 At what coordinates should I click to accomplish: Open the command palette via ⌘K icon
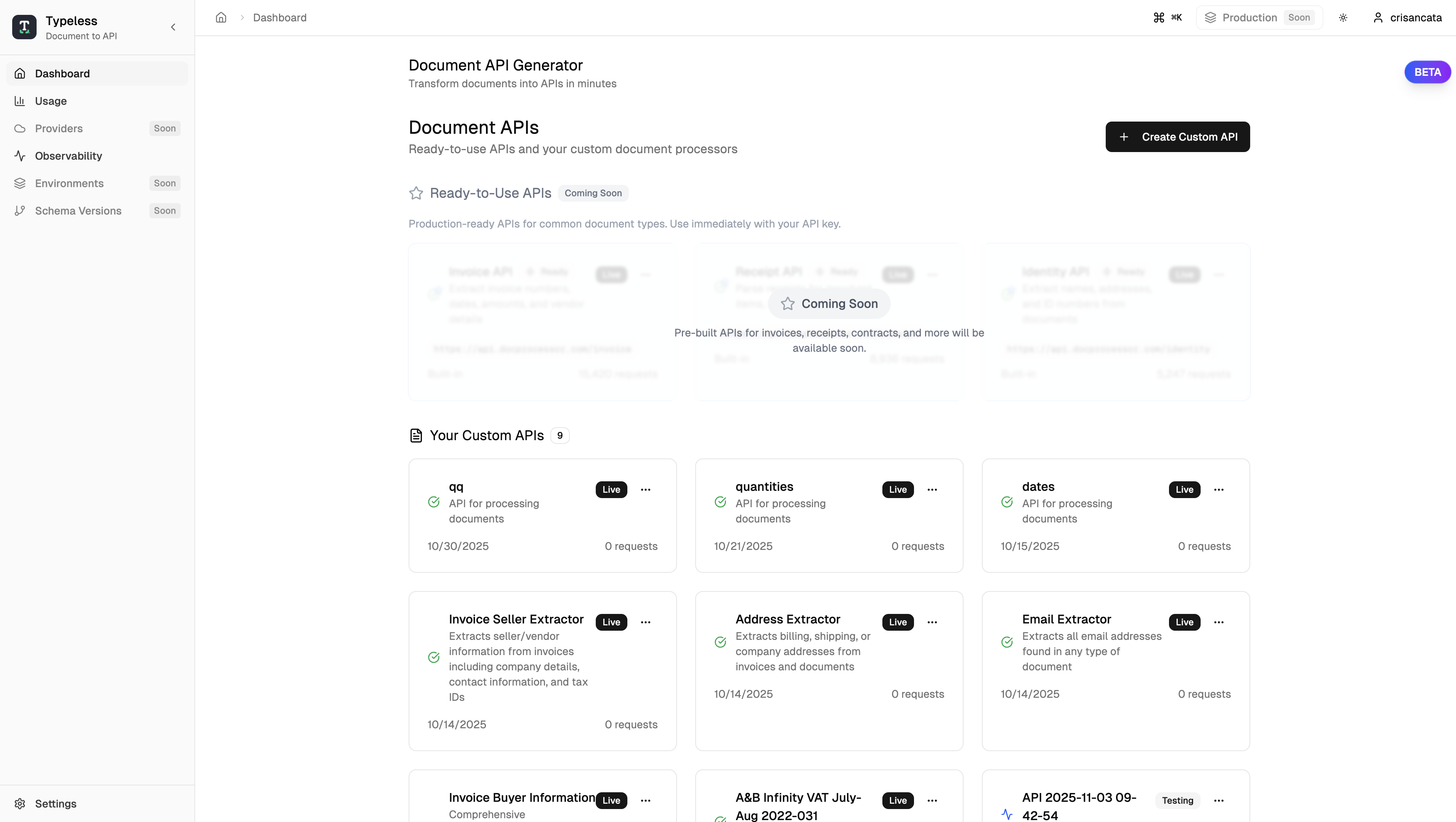pos(1167,17)
